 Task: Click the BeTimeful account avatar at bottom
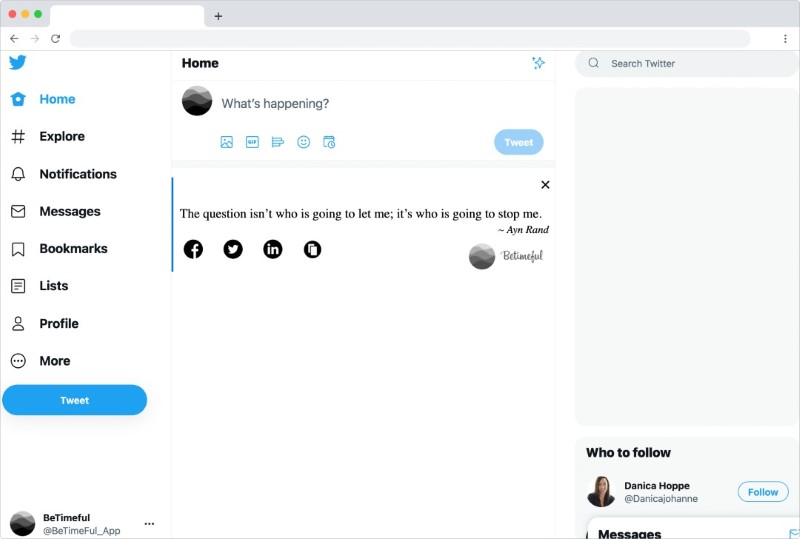(x=22, y=524)
